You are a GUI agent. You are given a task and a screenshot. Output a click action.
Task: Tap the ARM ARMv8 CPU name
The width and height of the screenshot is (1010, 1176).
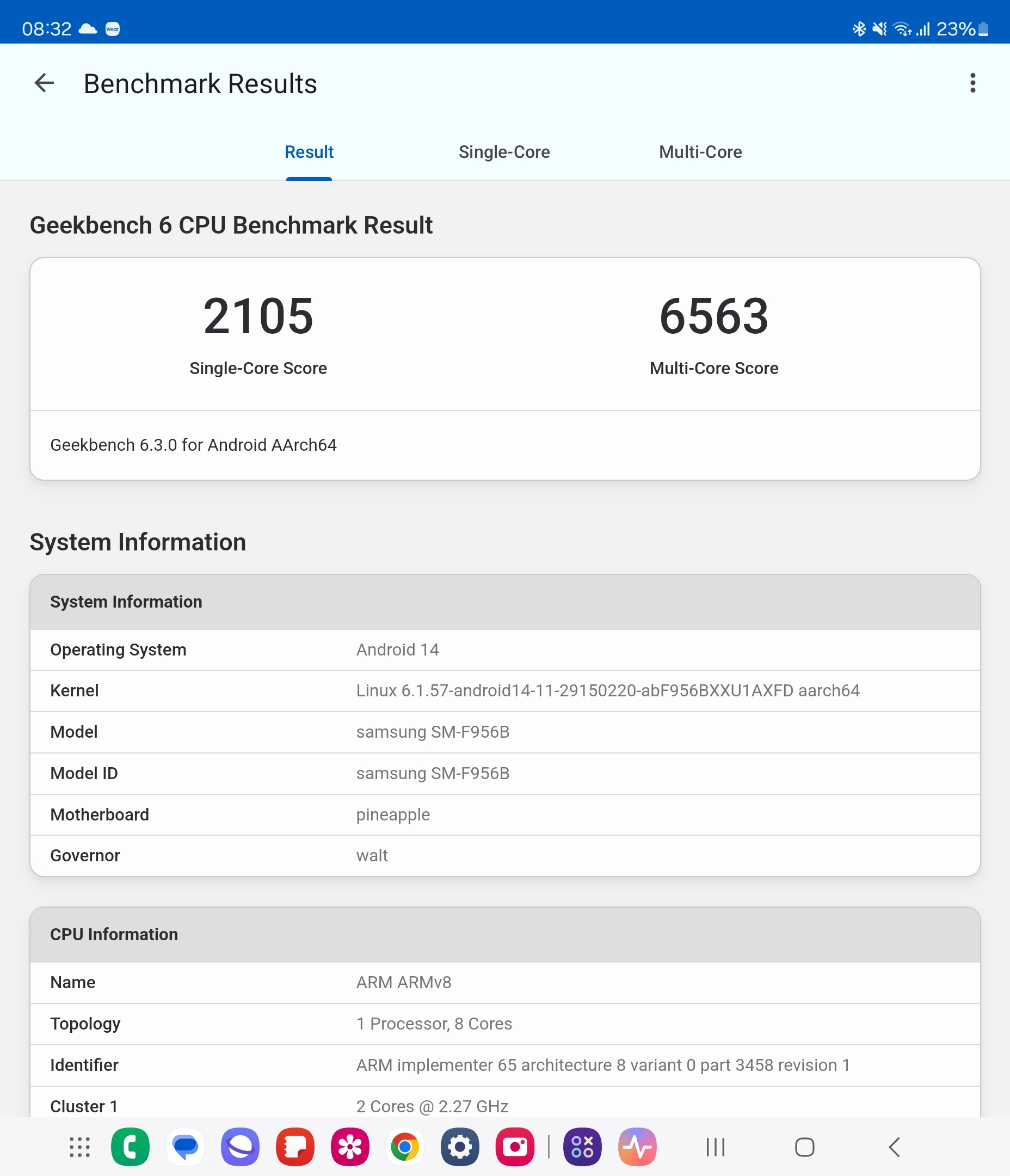pos(403,983)
